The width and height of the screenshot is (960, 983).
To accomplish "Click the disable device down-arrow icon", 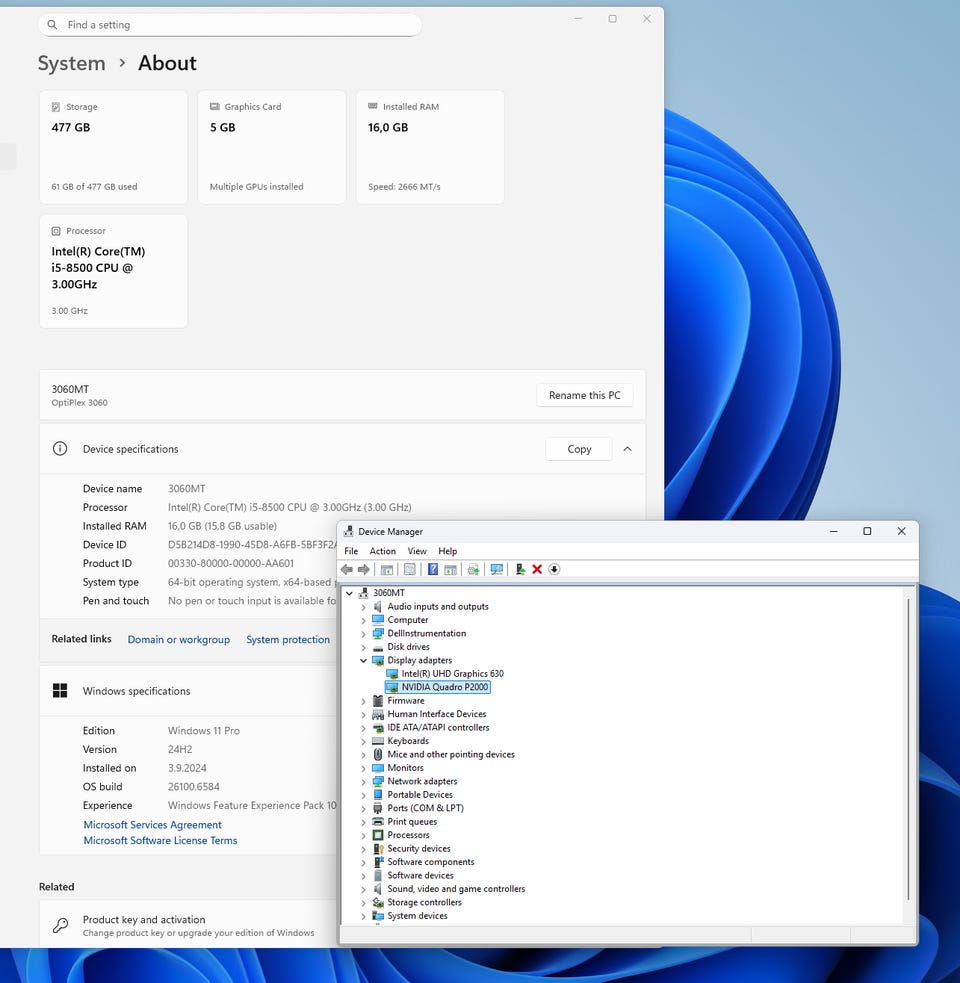I will (554, 569).
